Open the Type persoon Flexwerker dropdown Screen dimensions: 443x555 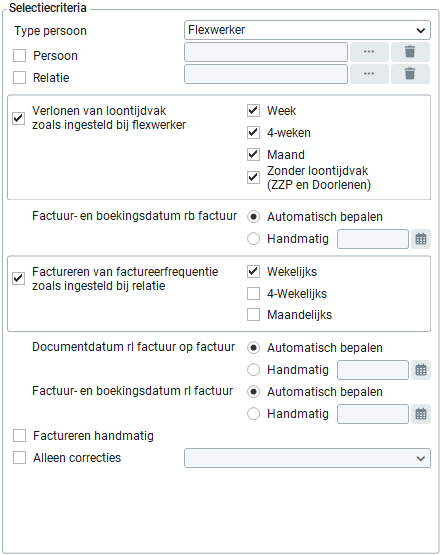click(x=307, y=30)
